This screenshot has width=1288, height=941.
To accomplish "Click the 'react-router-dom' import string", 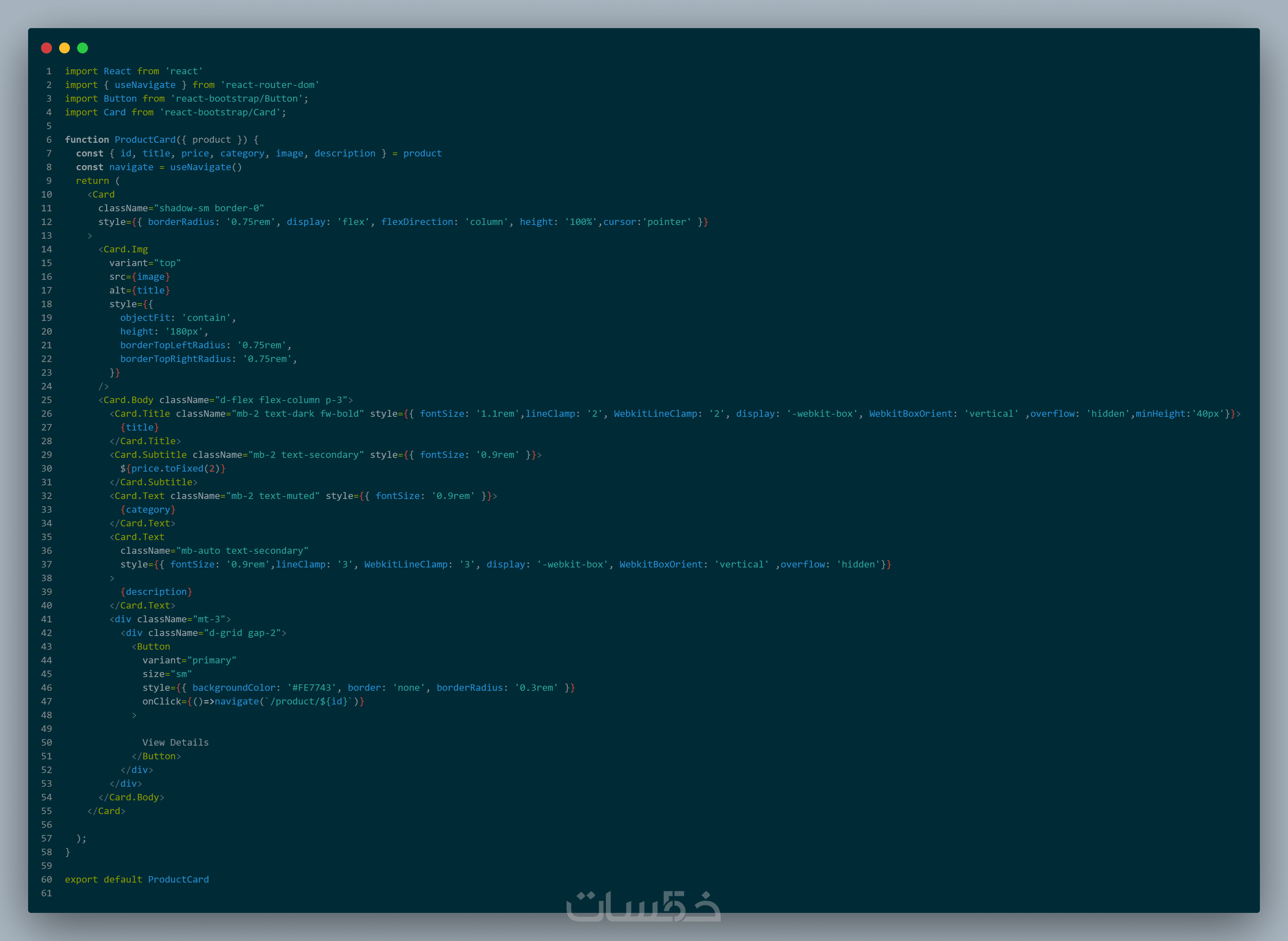I will tap(270, 85).
